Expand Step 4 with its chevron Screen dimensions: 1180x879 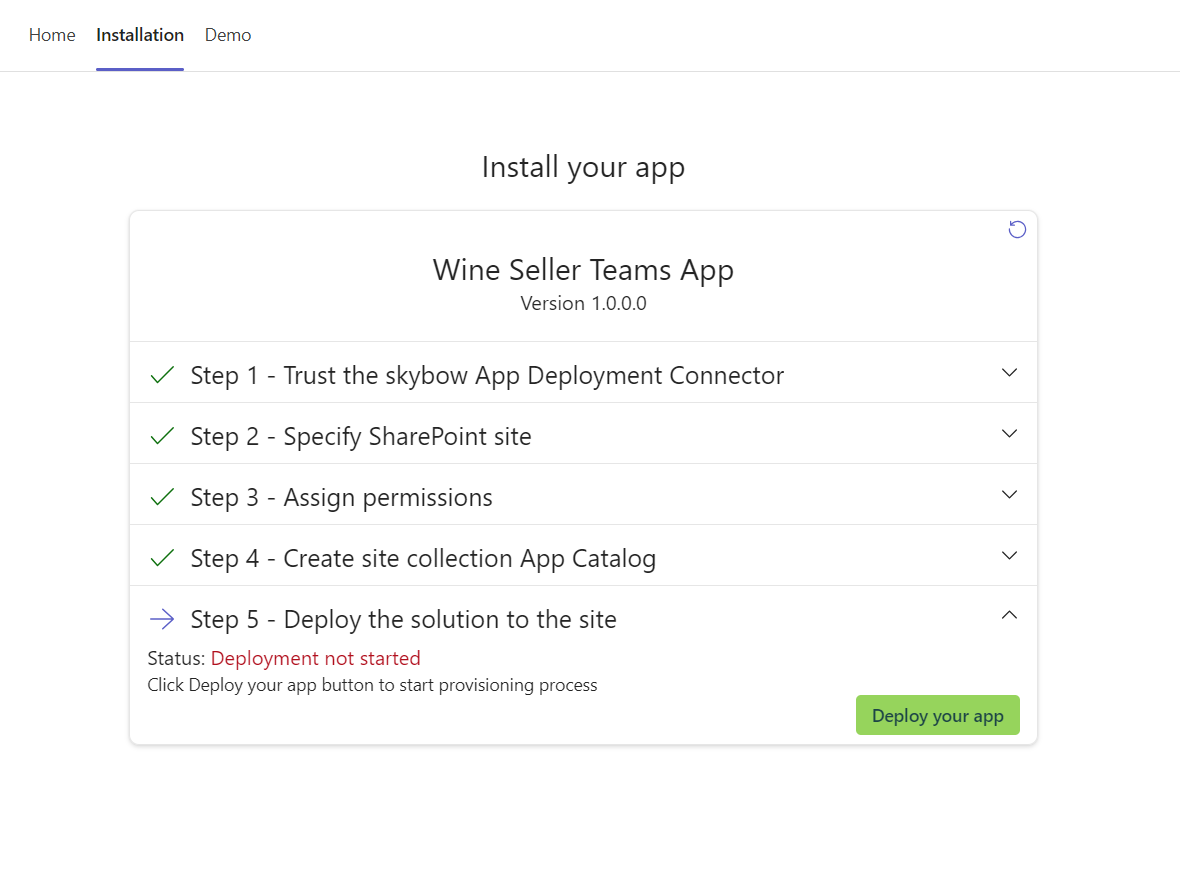1009,555
